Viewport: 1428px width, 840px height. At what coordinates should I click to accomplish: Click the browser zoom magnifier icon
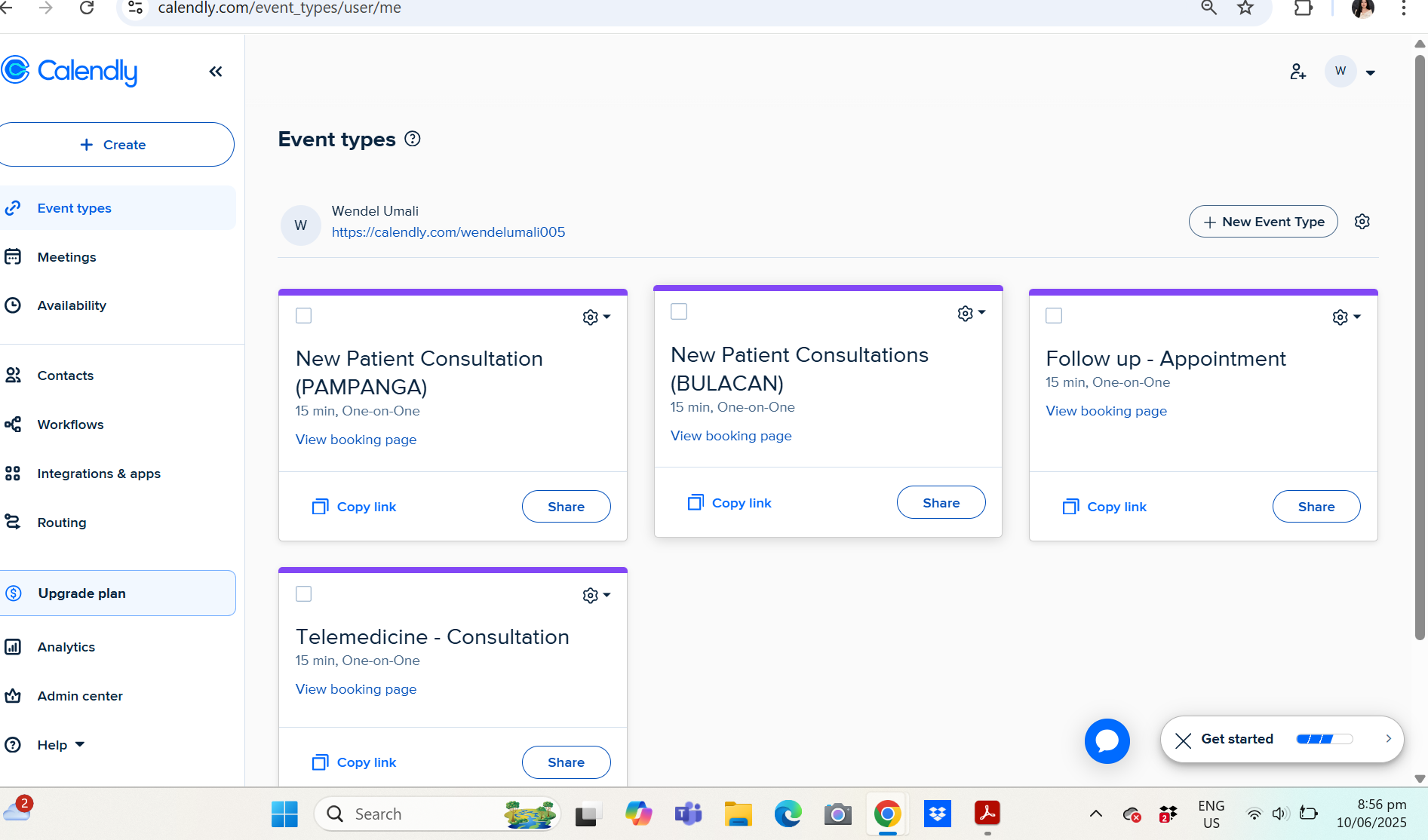pyautogui.click(x=1208, y=8)
